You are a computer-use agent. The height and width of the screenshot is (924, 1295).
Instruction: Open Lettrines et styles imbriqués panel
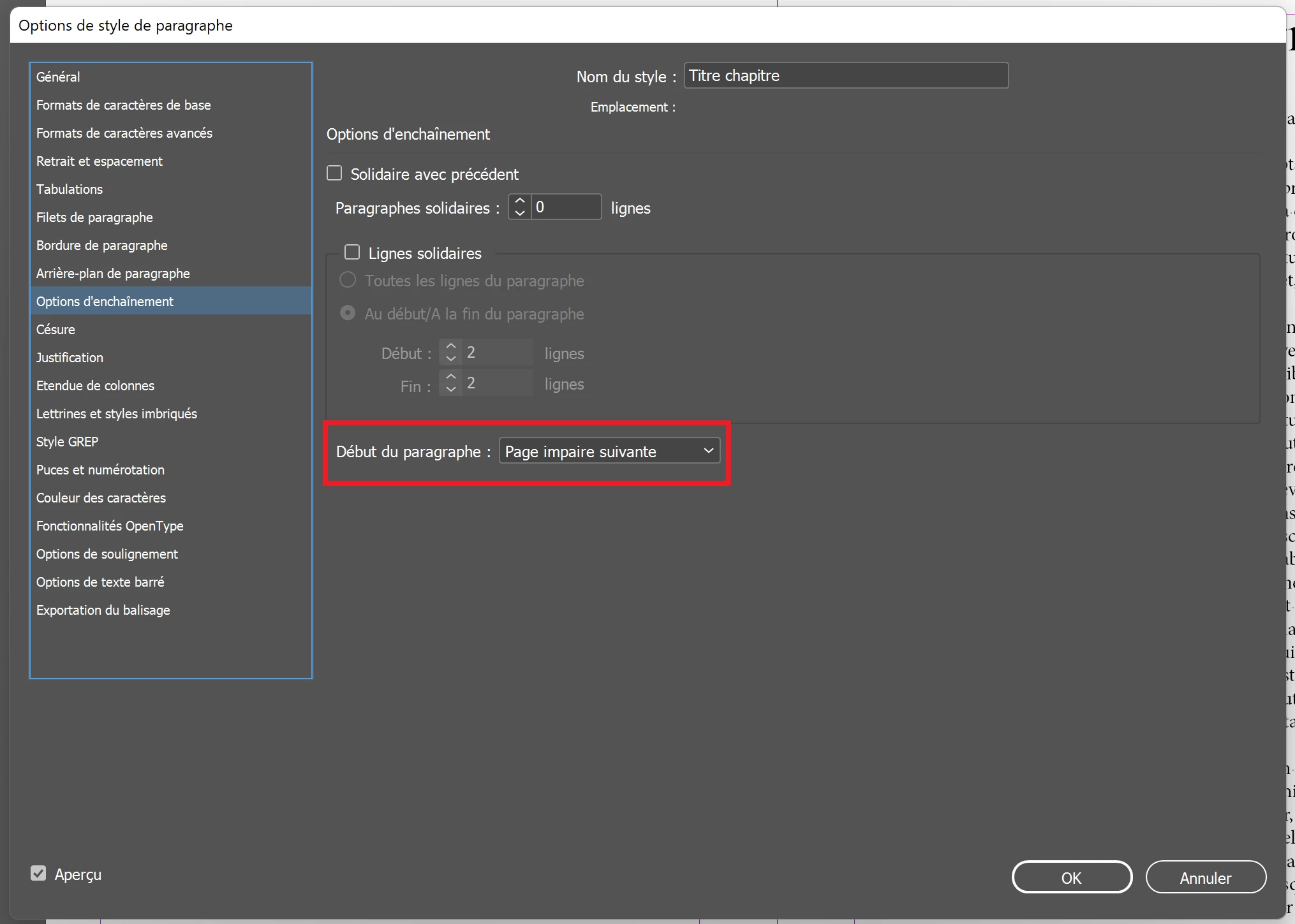point(116,414)
